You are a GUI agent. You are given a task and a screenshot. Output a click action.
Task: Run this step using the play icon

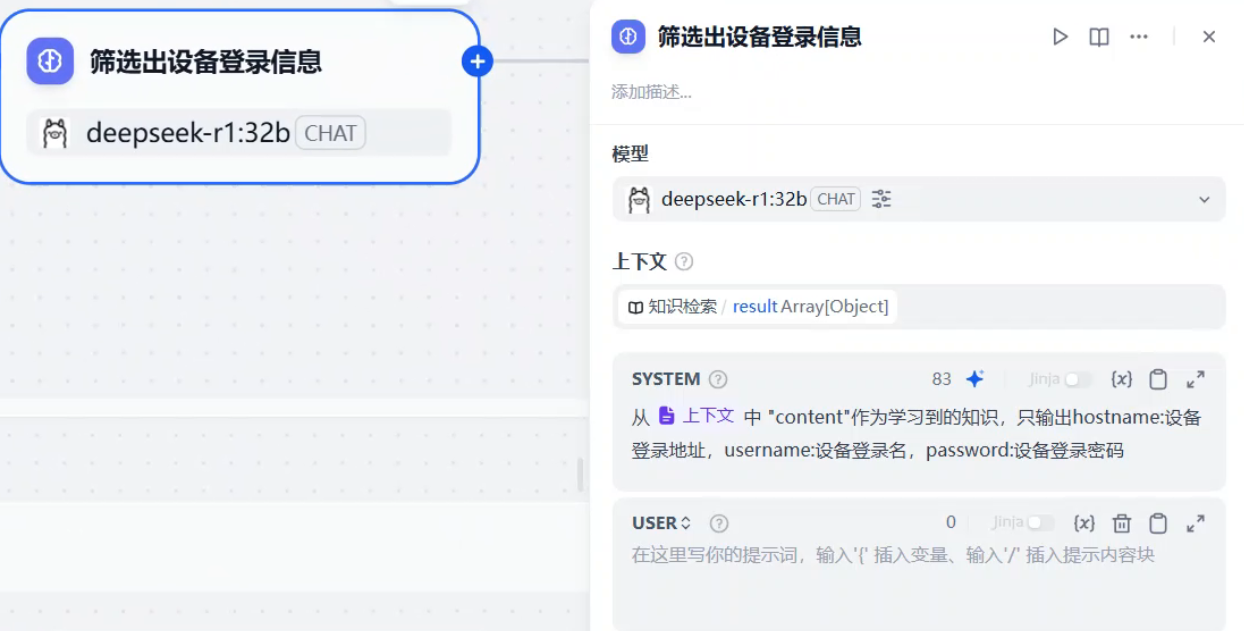(x=1060, y=37)
